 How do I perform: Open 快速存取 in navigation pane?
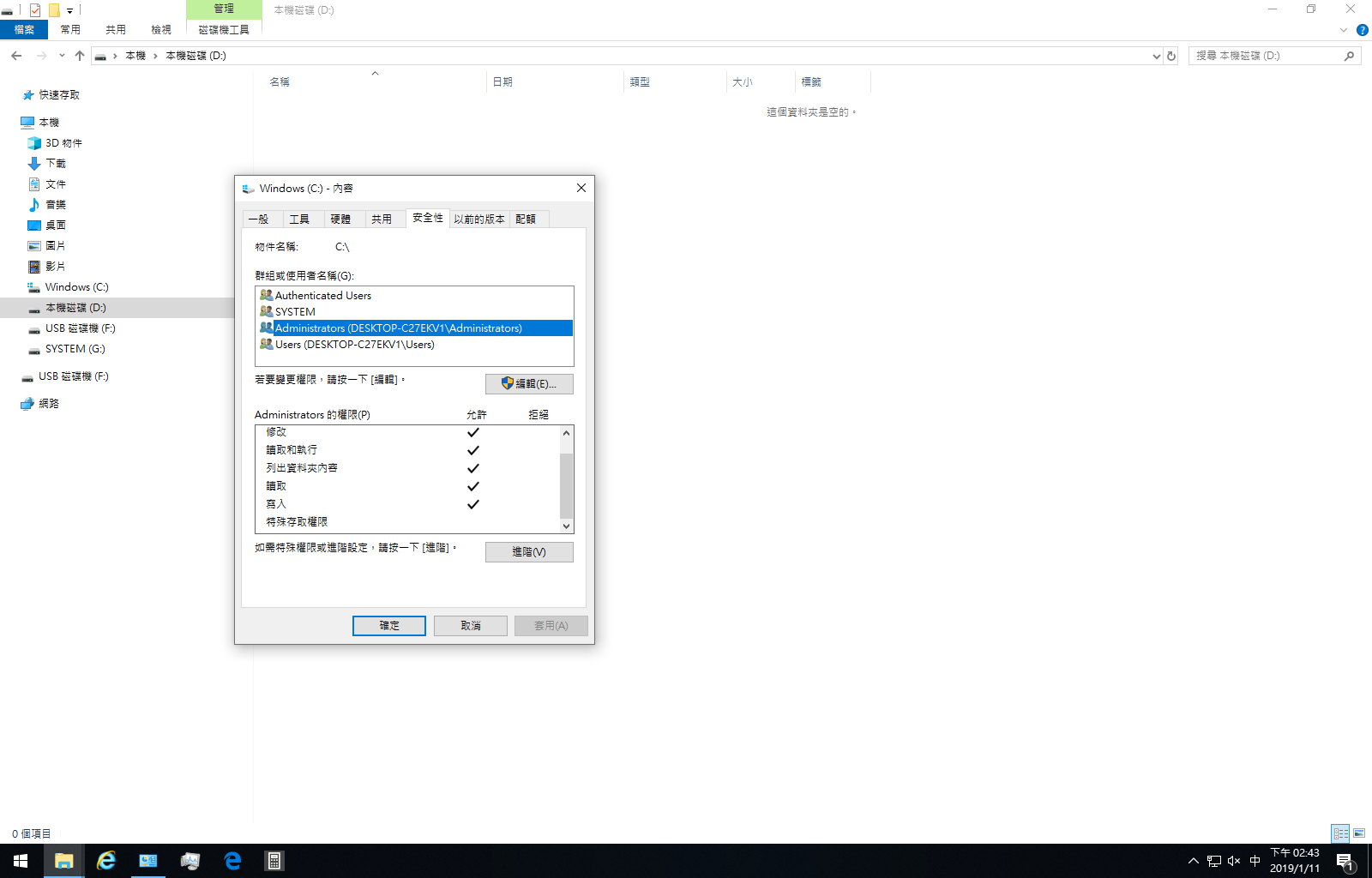59,95
